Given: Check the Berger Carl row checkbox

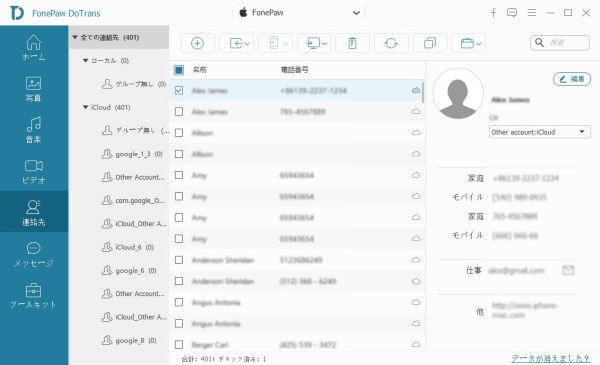Looking at the screenshot, I should (179, 345).
